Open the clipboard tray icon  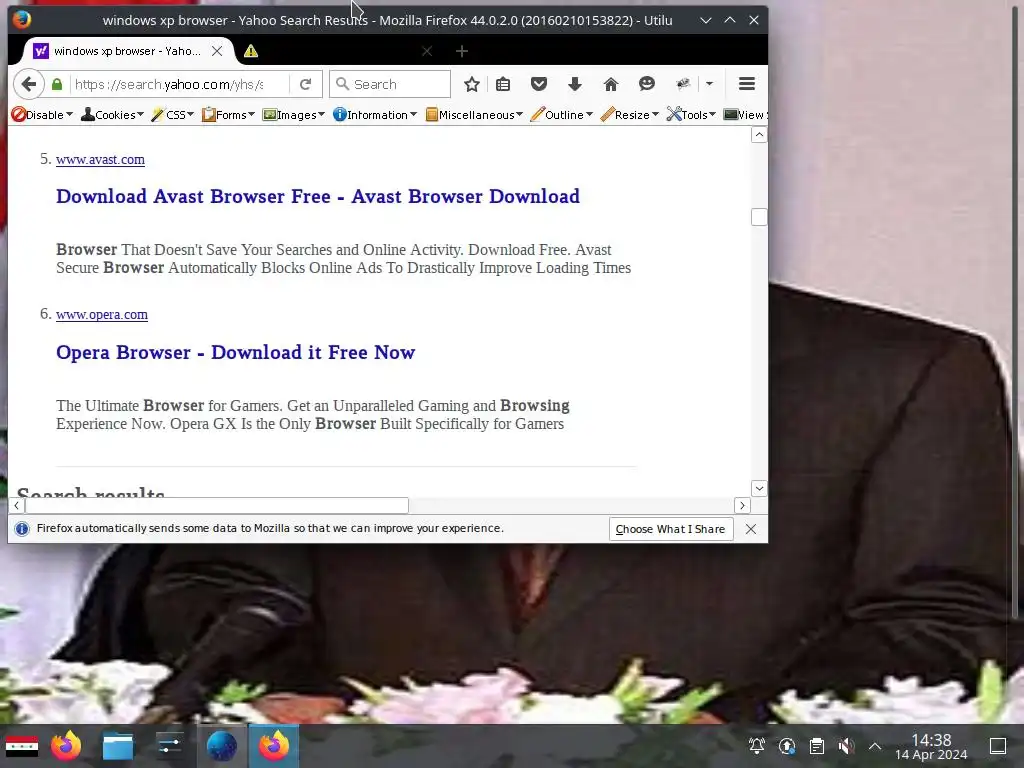click(816, 746)
